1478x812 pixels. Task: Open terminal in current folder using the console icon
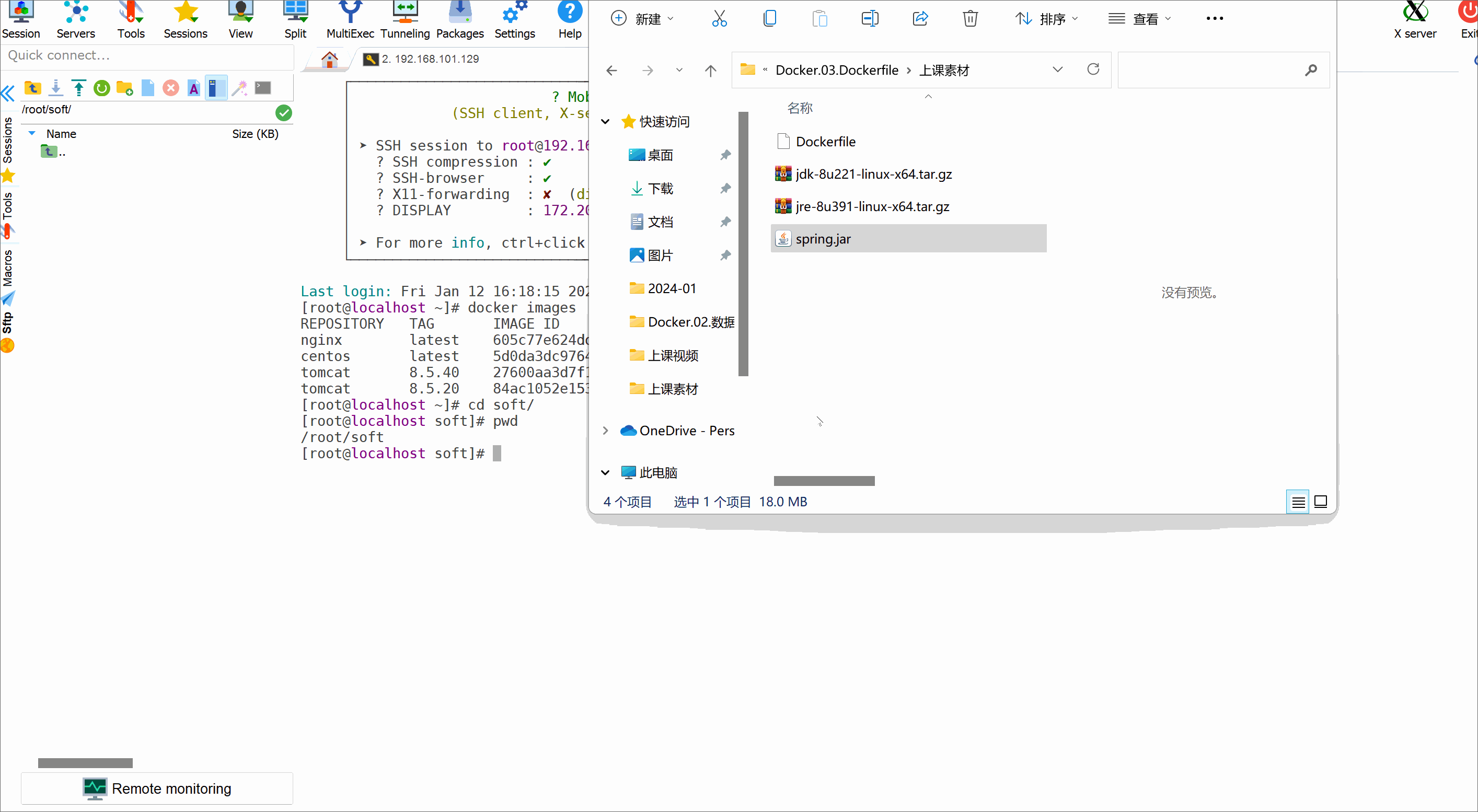coord(263,88)
